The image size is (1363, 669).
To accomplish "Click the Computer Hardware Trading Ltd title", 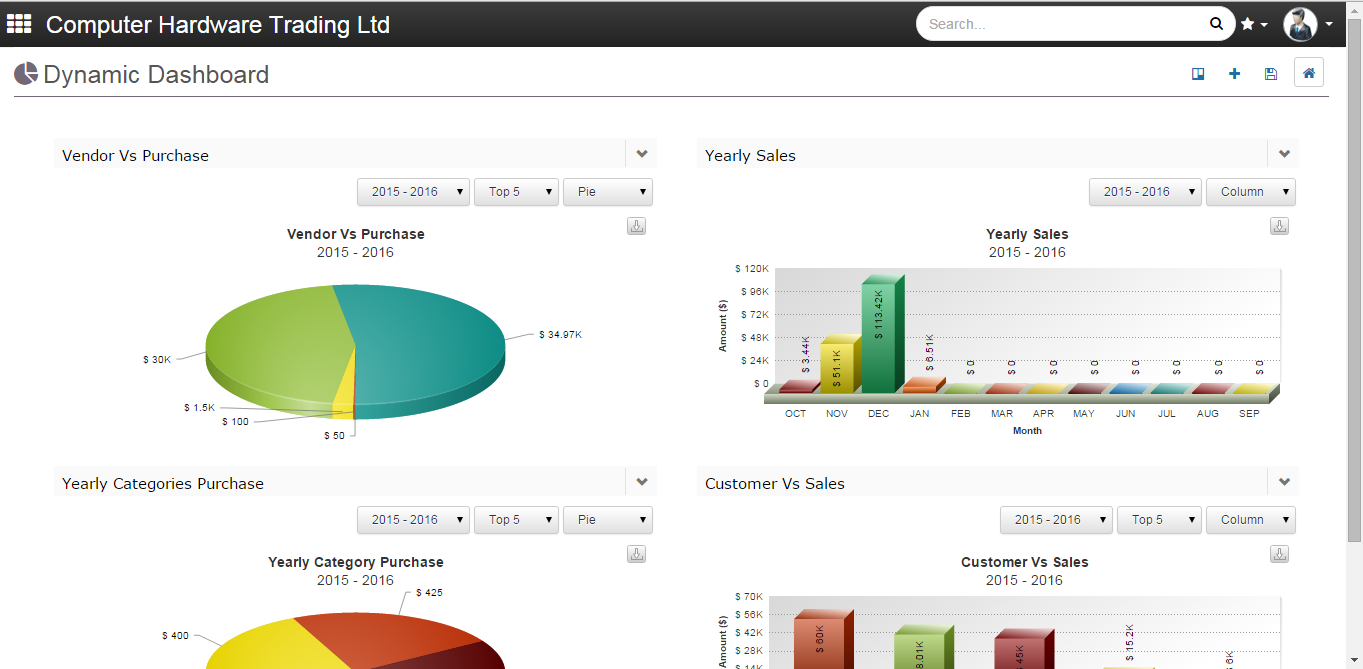I will [x=218, y=25].
